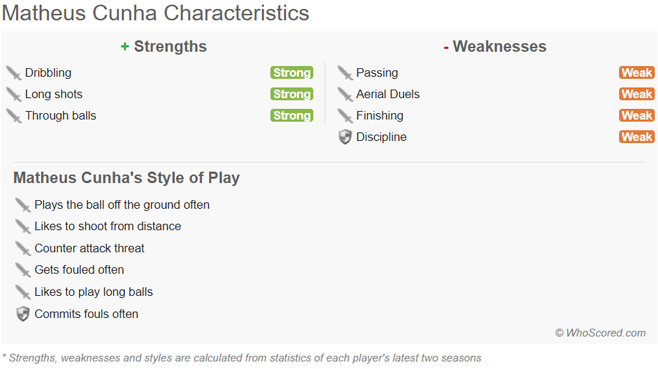Click the sword icon next to Counter attack threat
658x369 pixels.
pyautogui.click(x=23, y=249)
